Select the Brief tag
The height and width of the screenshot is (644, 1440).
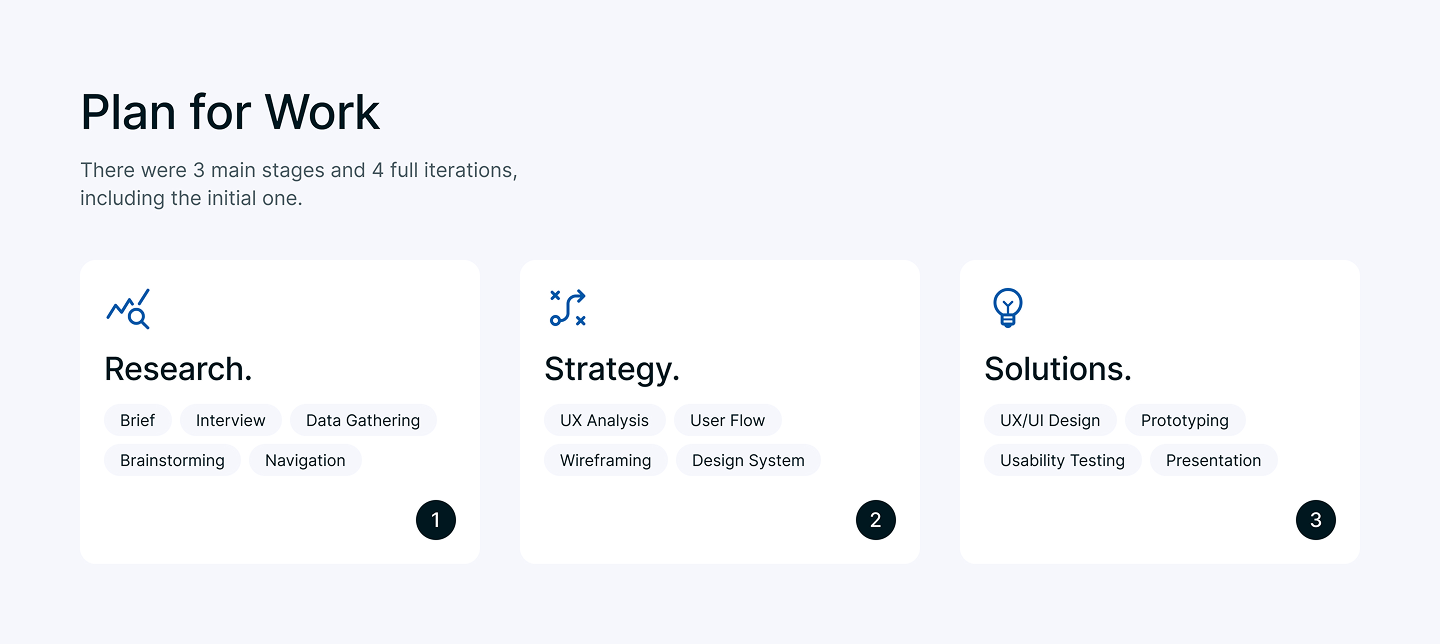pos(138,420)
